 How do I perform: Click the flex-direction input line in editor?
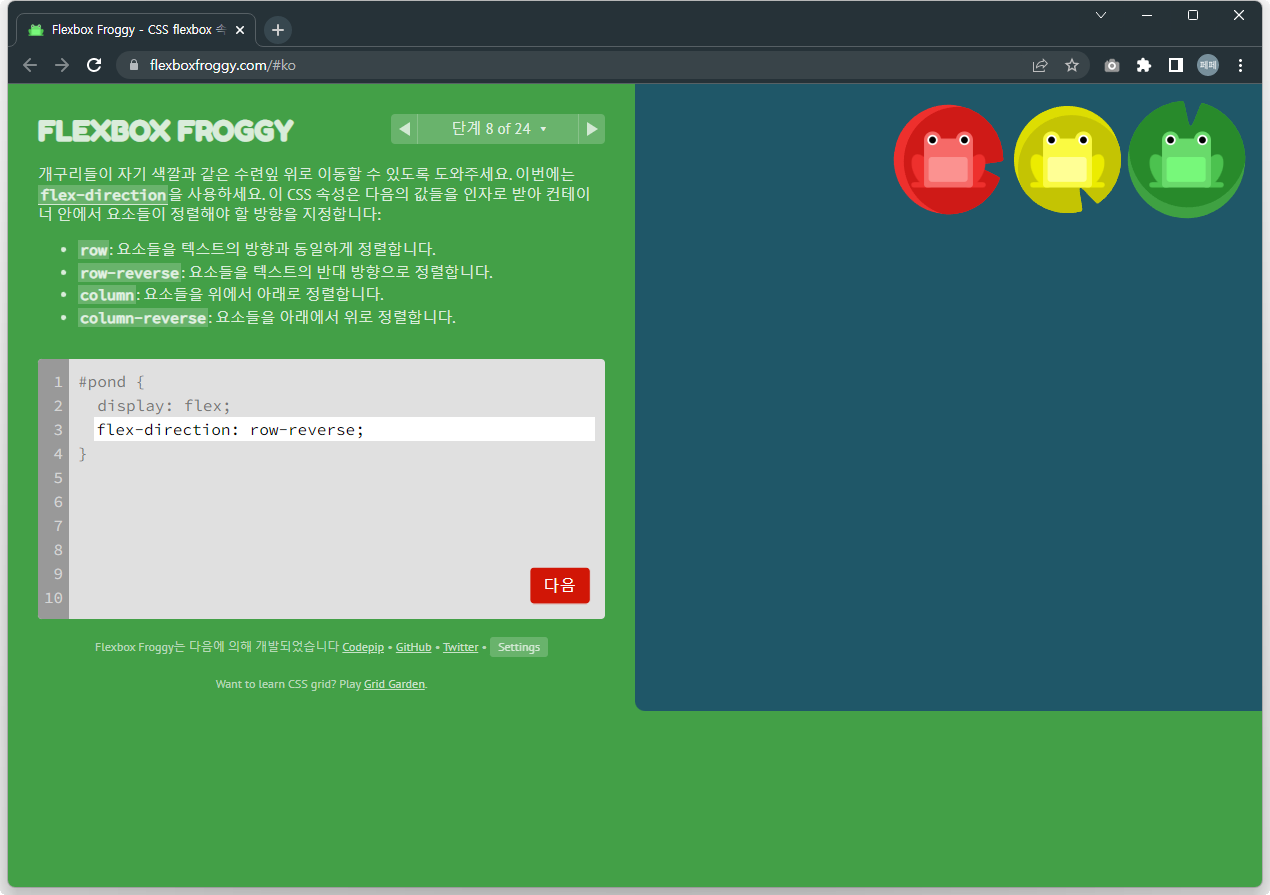(344, 429)
